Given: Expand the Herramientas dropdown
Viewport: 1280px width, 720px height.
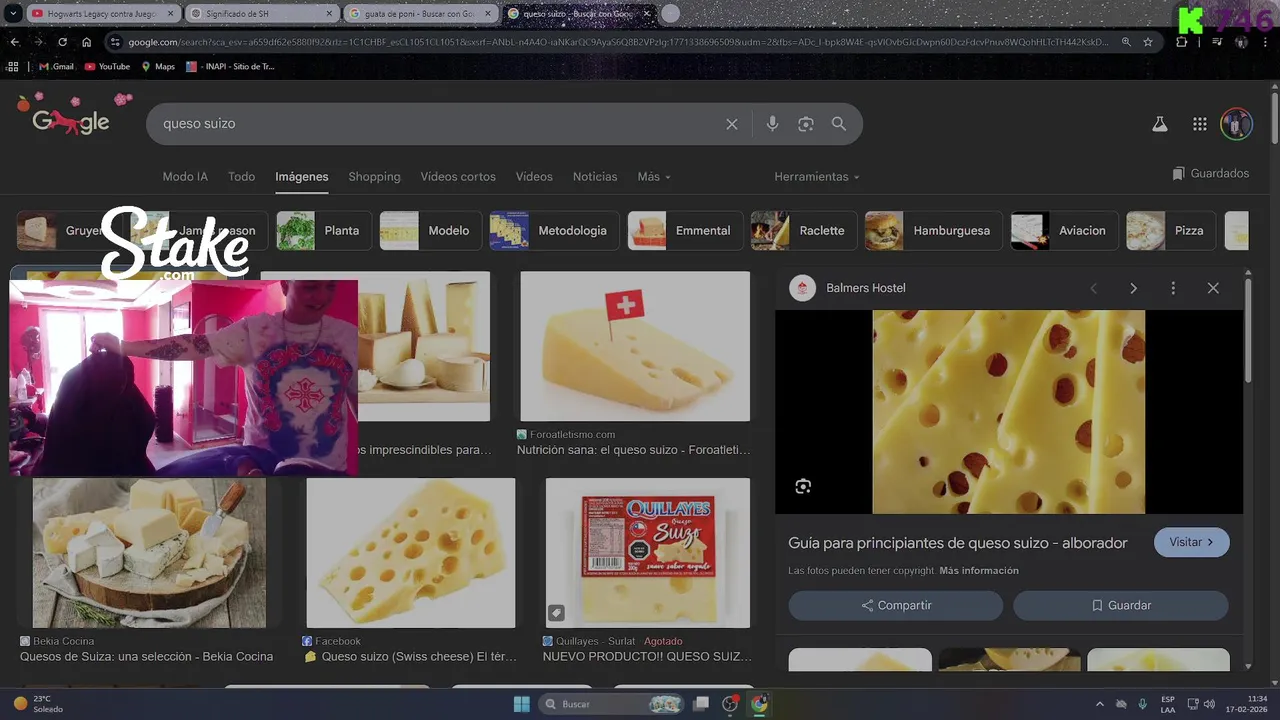Looking at the screenshot, I should [817, 177].
